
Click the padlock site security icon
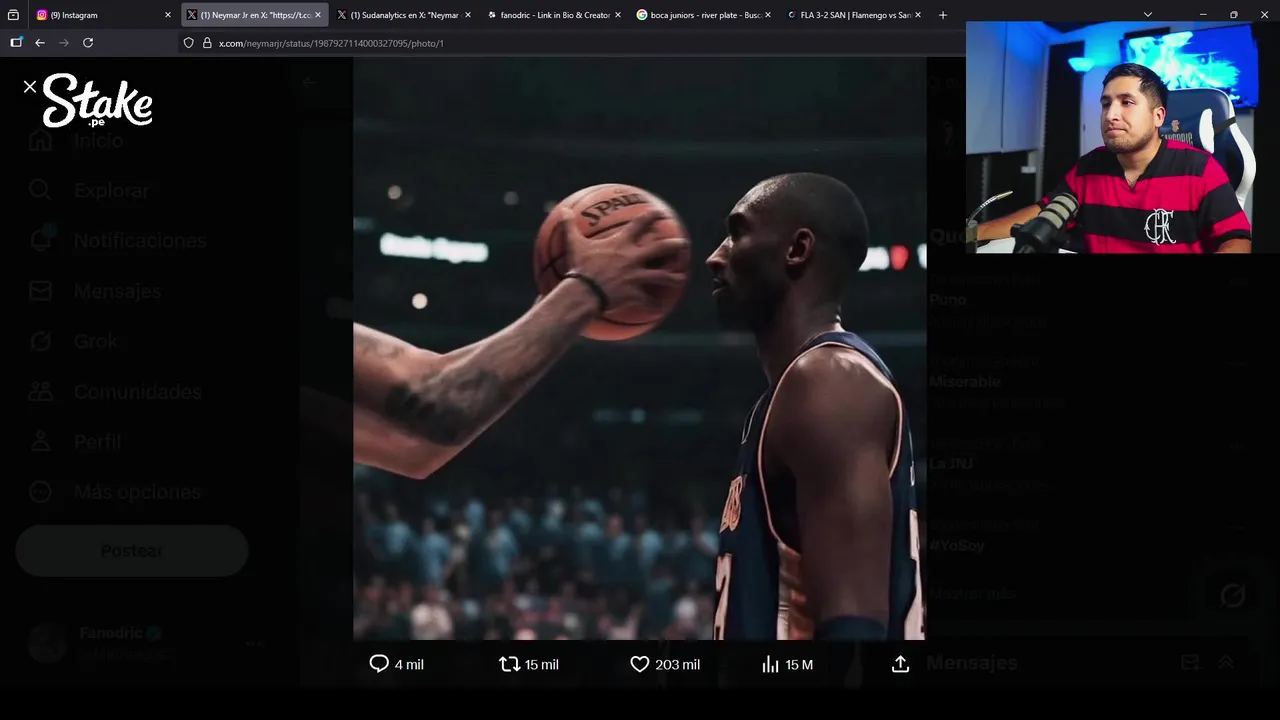207,43
